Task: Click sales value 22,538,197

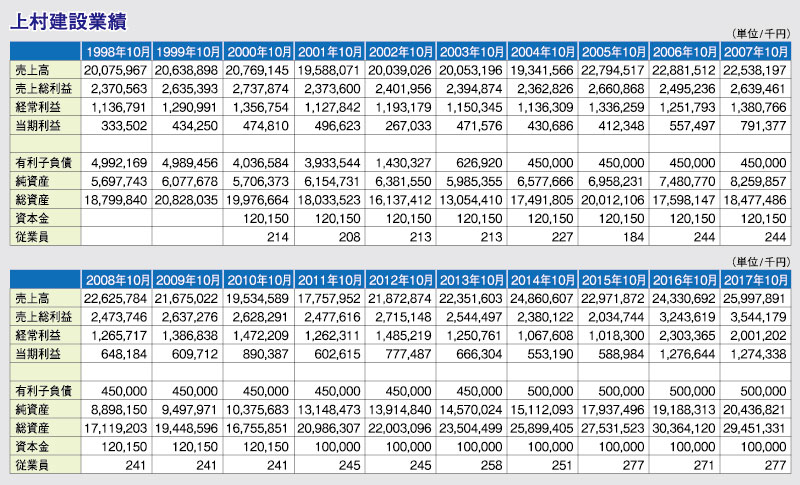Action: (755, 70)
